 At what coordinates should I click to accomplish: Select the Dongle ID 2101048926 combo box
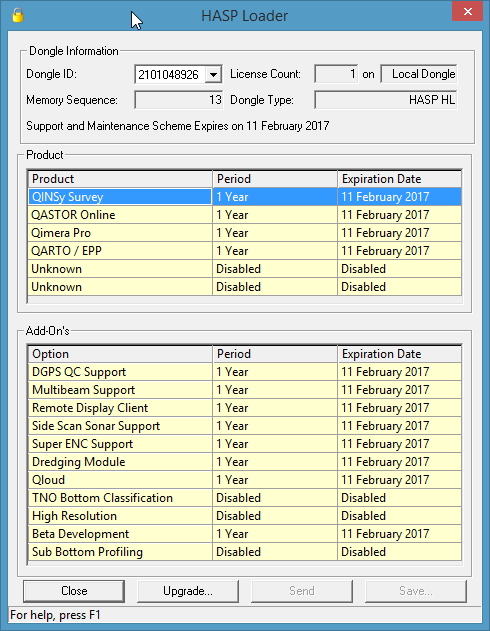[x=178, y=74]
